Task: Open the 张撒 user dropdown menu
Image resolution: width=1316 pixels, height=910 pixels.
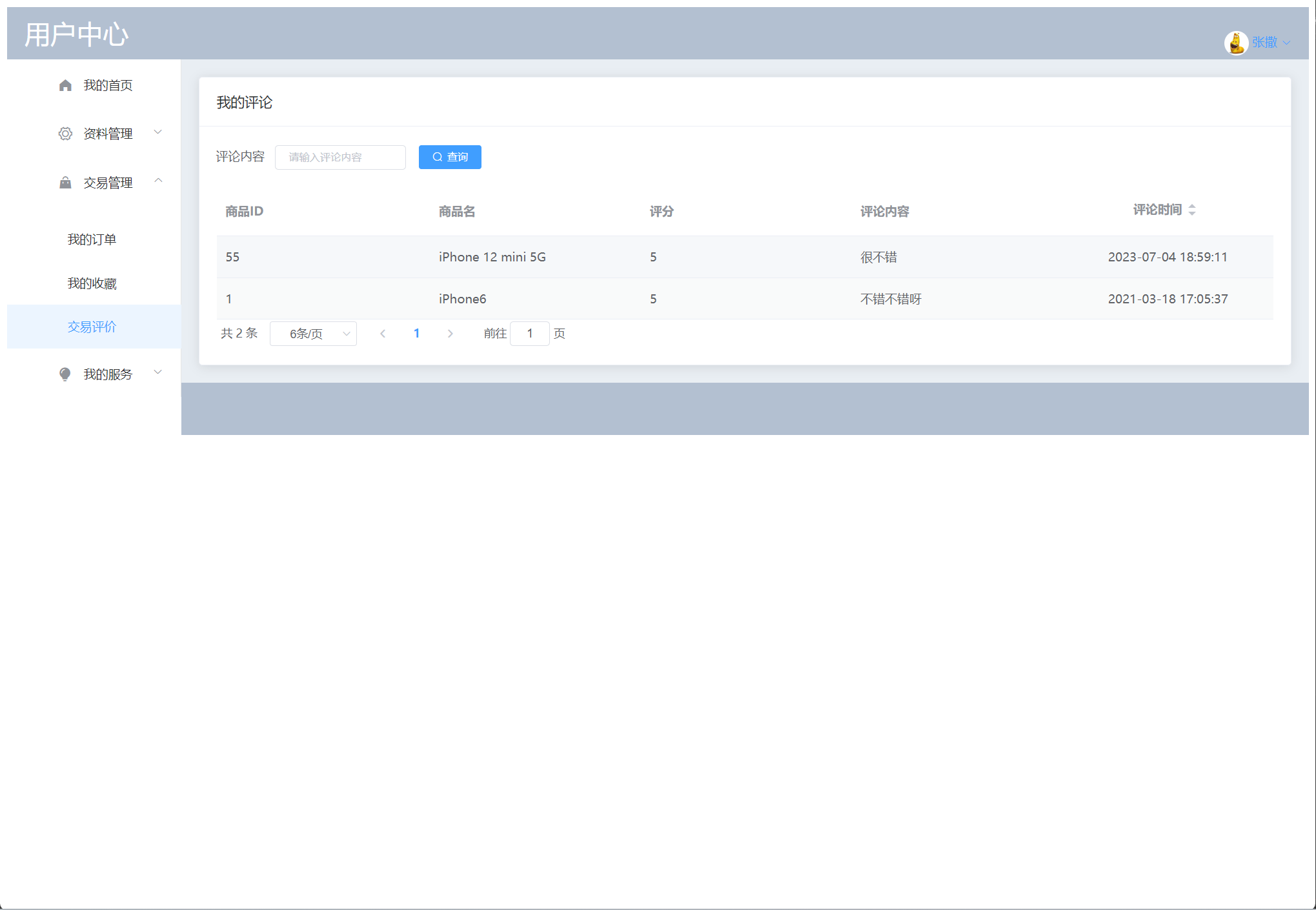Action: pos(1270,43)
